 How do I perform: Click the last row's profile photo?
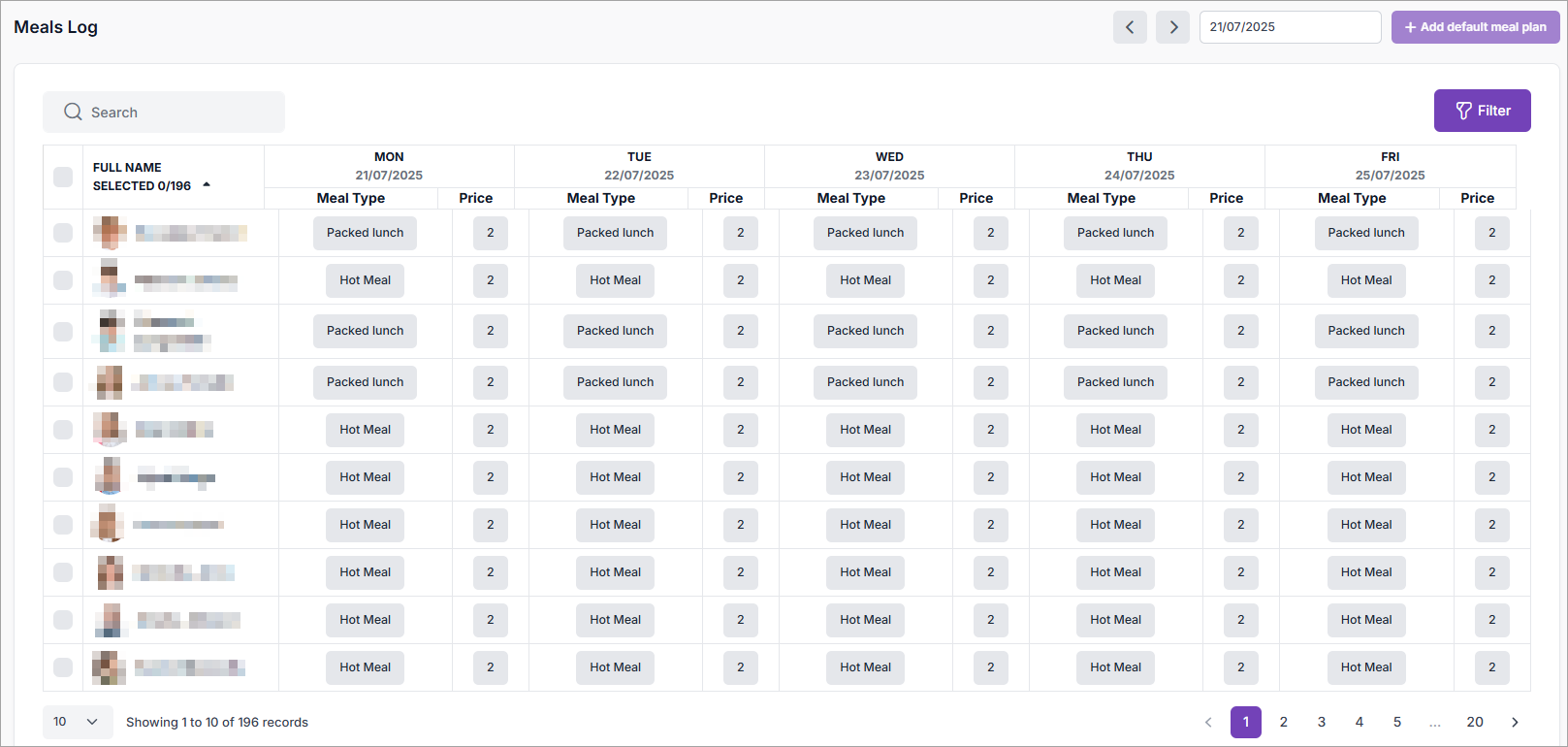click(109, 667)
